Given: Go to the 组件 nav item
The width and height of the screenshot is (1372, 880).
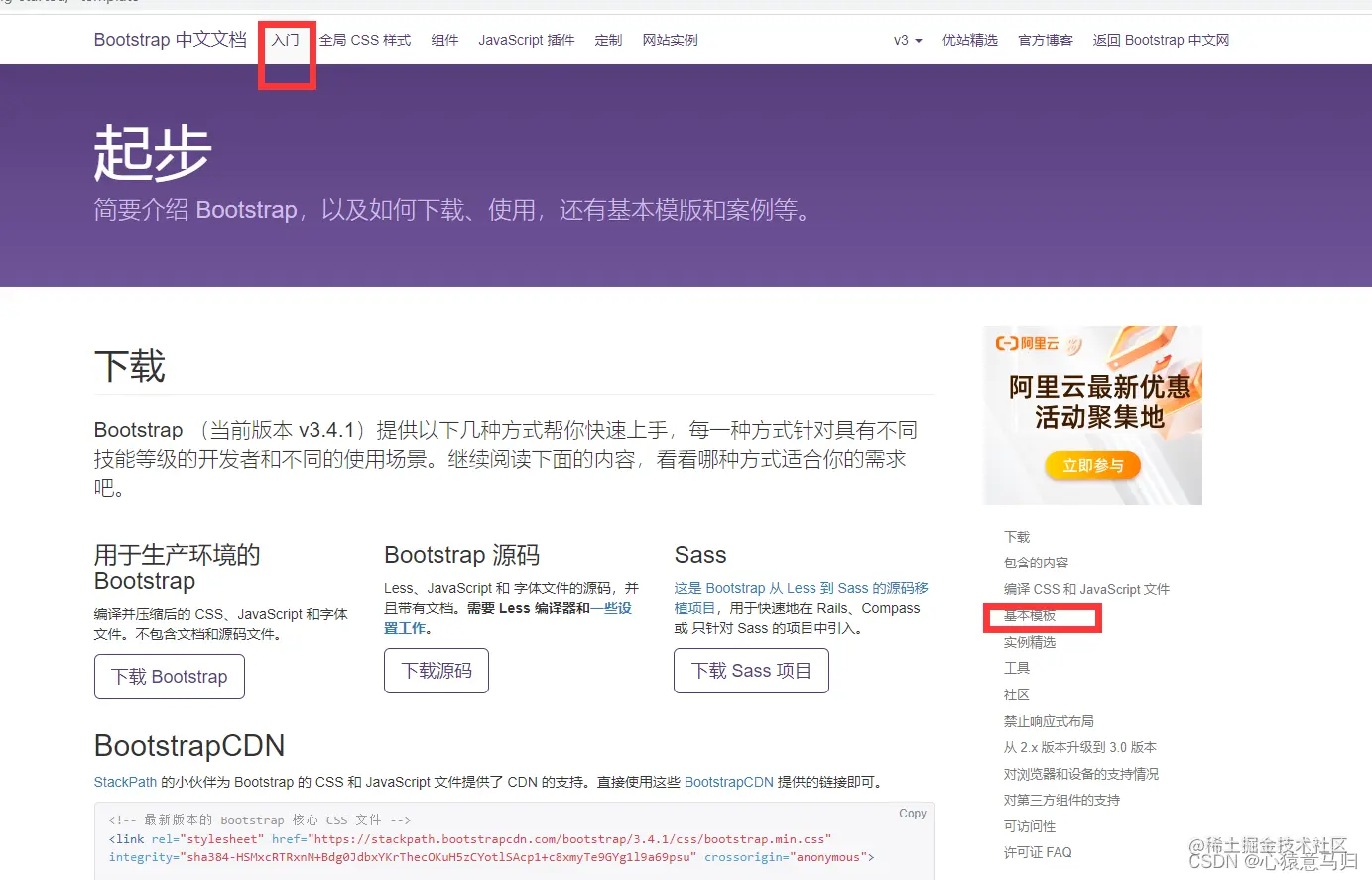Looking at the screenshot, I should (x=444, y=40).
